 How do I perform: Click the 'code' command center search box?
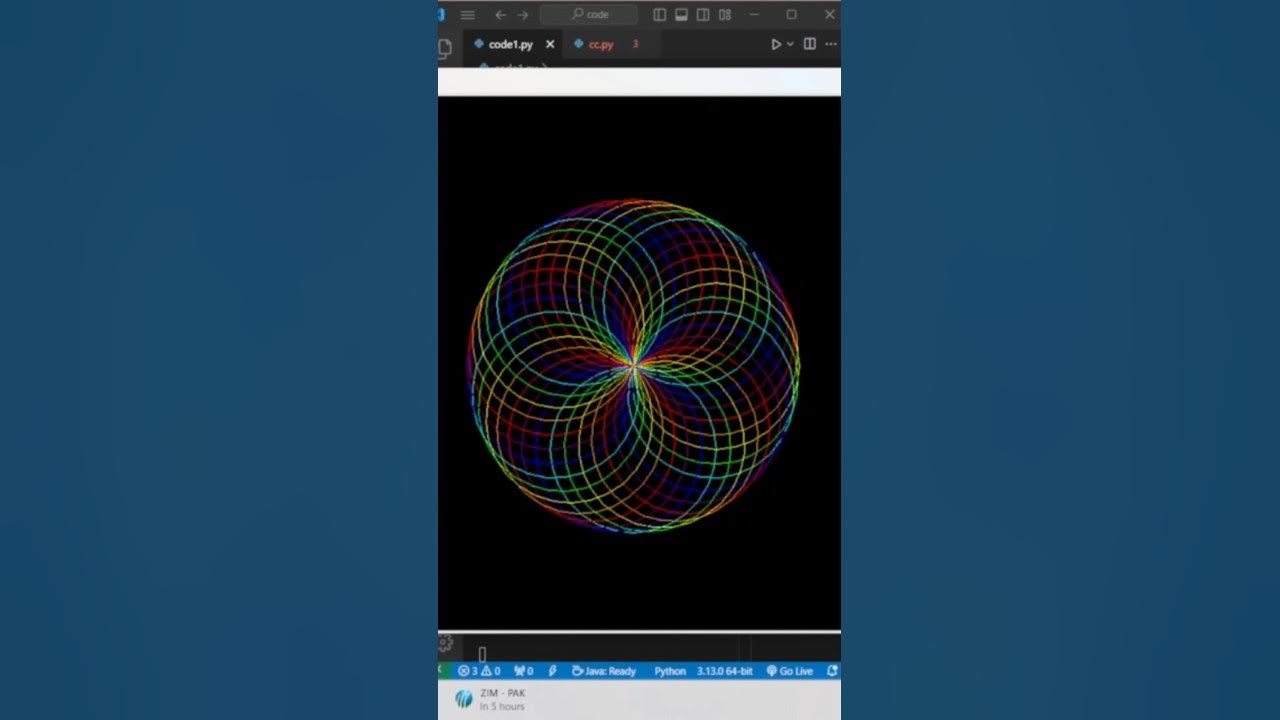[x=588, y=15]
